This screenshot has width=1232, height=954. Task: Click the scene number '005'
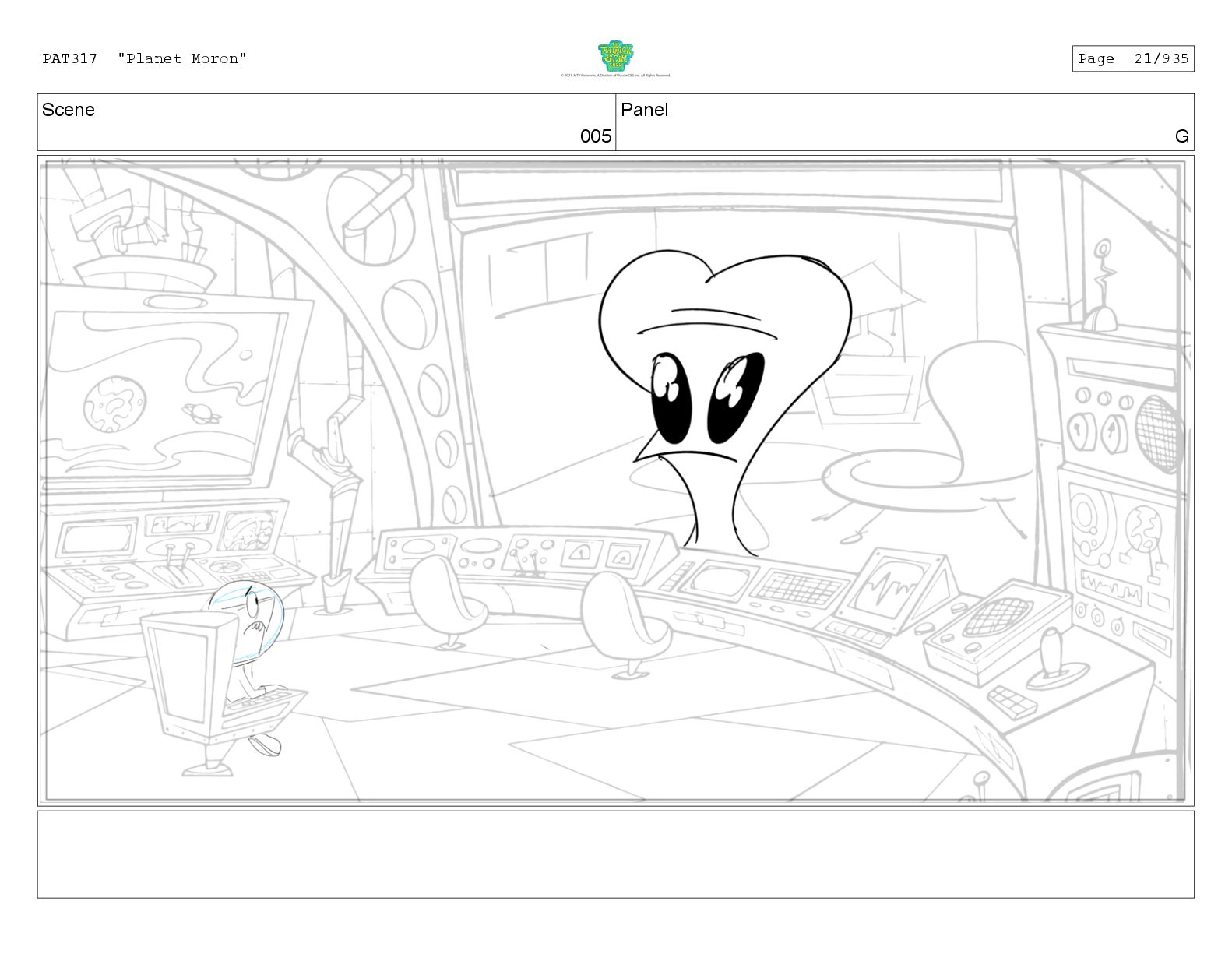pyautogui.click(x=596, y=136)
